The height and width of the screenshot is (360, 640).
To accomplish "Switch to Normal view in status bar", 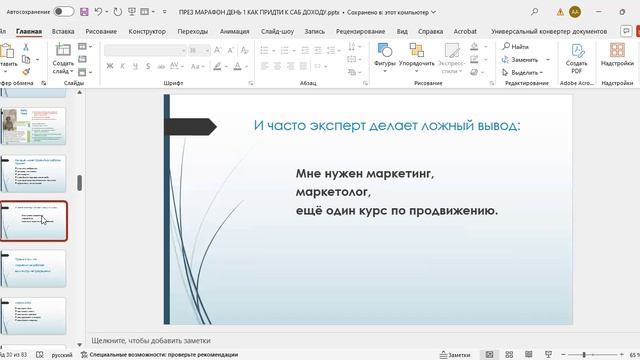I will point(489,354).
